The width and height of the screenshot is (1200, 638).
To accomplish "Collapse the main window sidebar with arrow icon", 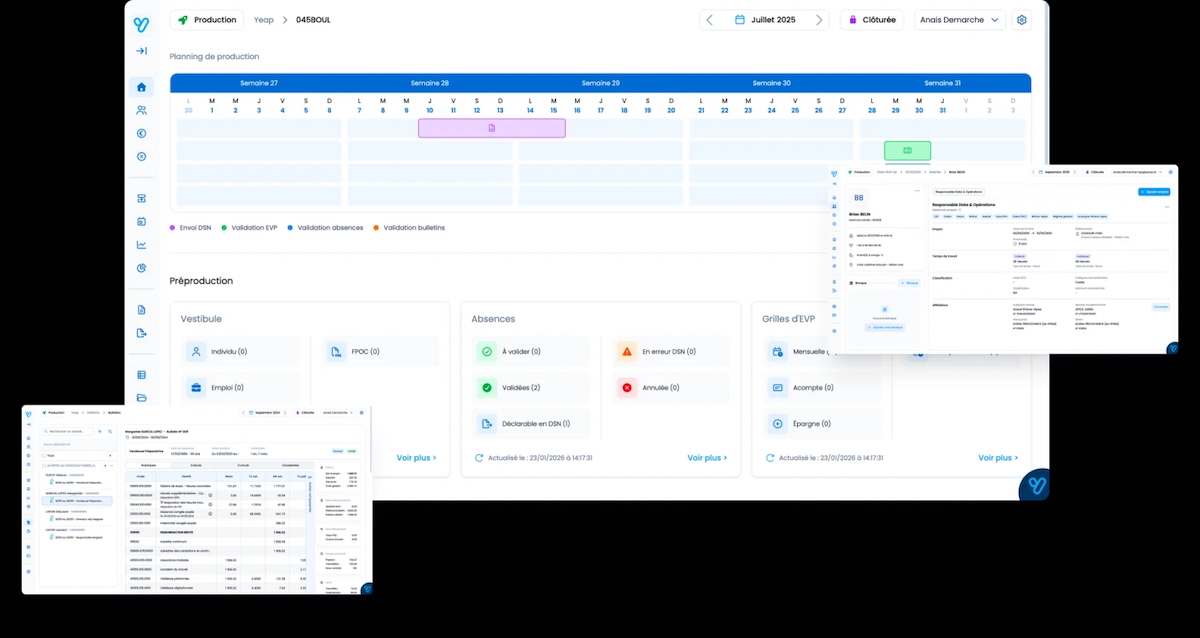I will [x=141, y=51].
